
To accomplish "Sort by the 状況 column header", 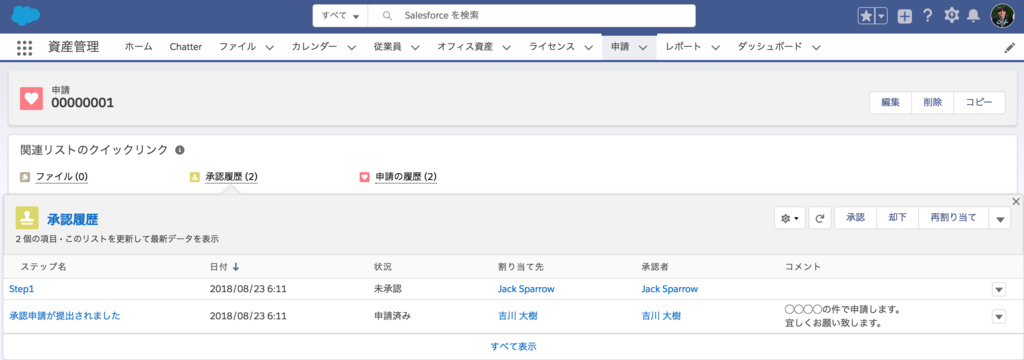I will coord(383,267).
